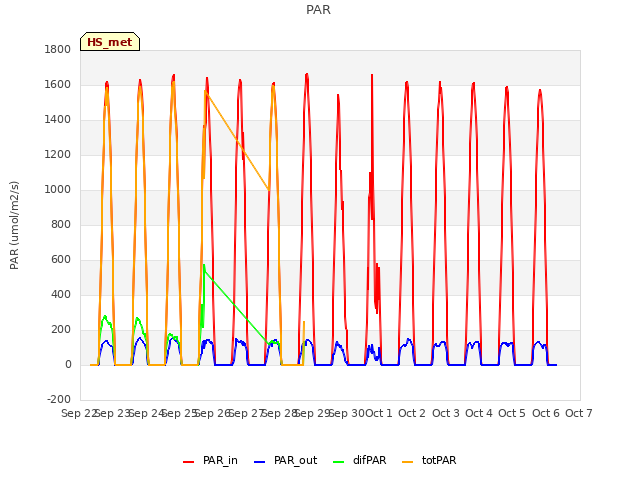Image resolution: width=640 pixels, height=480 pixels.
Task: Click the HS_met annotation label
Action: point(110,42)
